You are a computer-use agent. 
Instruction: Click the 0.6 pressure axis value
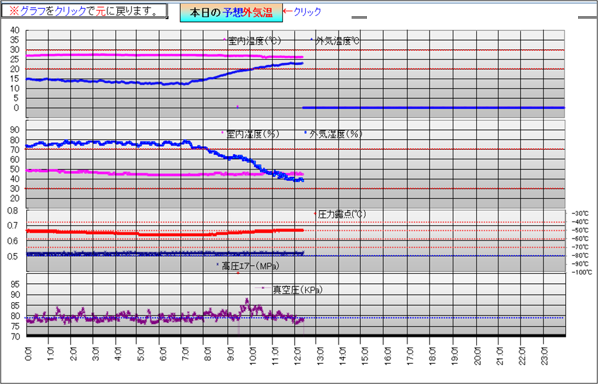tap(13, 241)
